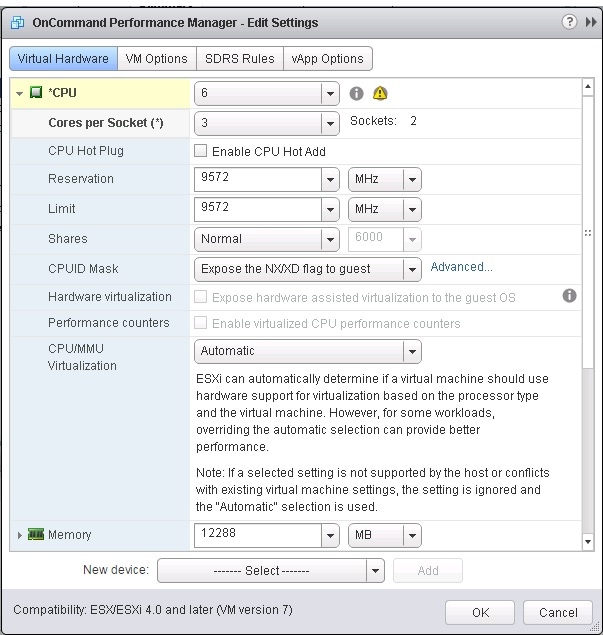Click the green CPU chip icon
The height and width of the screenshot is (635, 603).
coord(36,92)
